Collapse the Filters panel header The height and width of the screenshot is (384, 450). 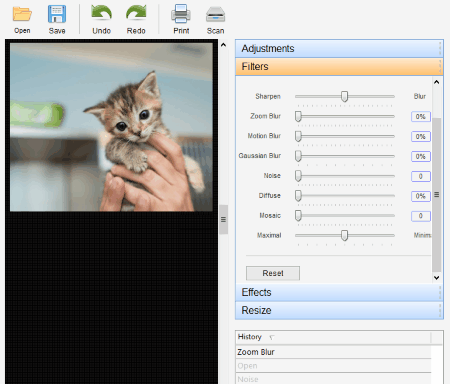pos(339,67)
